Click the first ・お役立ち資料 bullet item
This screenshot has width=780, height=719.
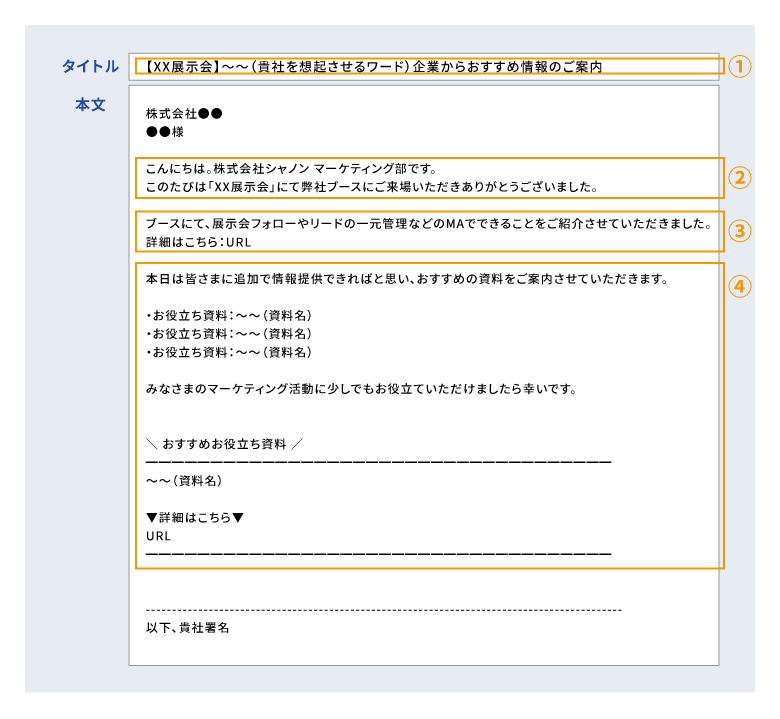point(229,315)
